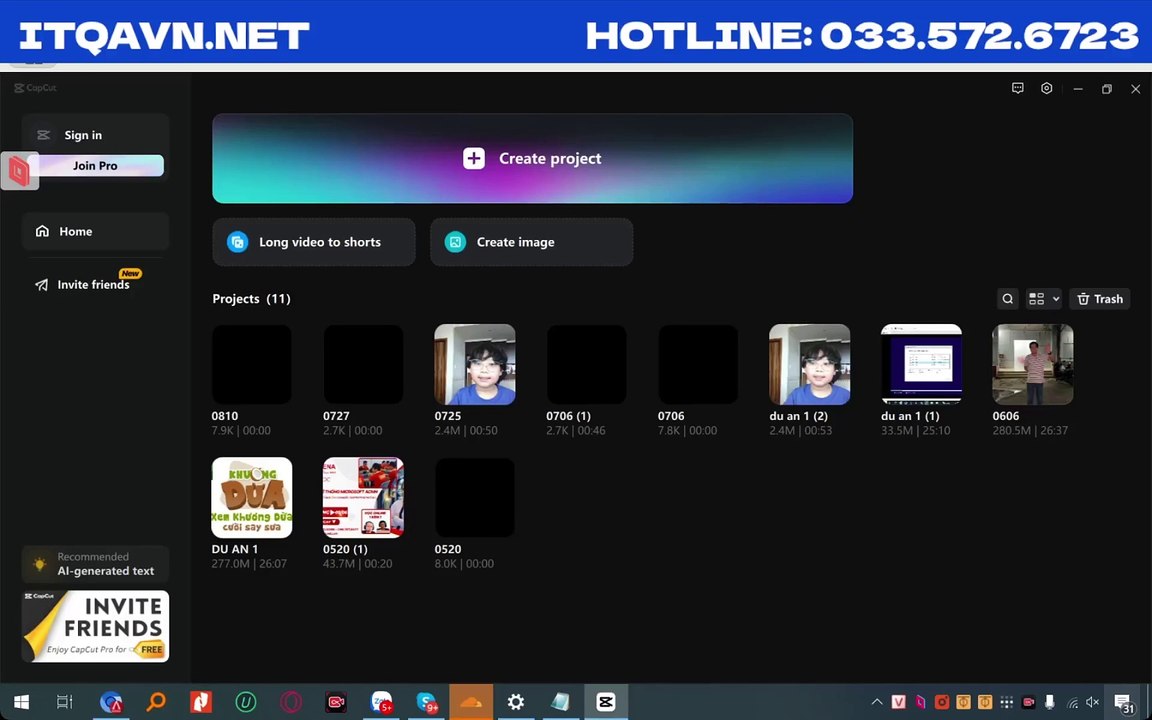The image size is (1152, 720).
Task: Open the 0606 project thumbnail
Action: click(1032, 364)
